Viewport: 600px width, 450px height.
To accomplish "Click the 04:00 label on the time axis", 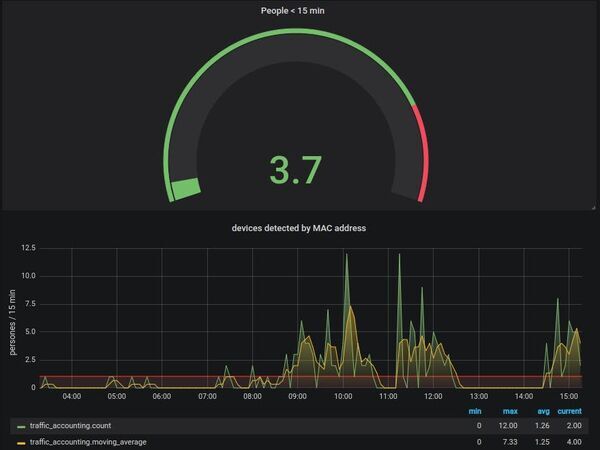I will pyautogui.click(x=71, y=397).
